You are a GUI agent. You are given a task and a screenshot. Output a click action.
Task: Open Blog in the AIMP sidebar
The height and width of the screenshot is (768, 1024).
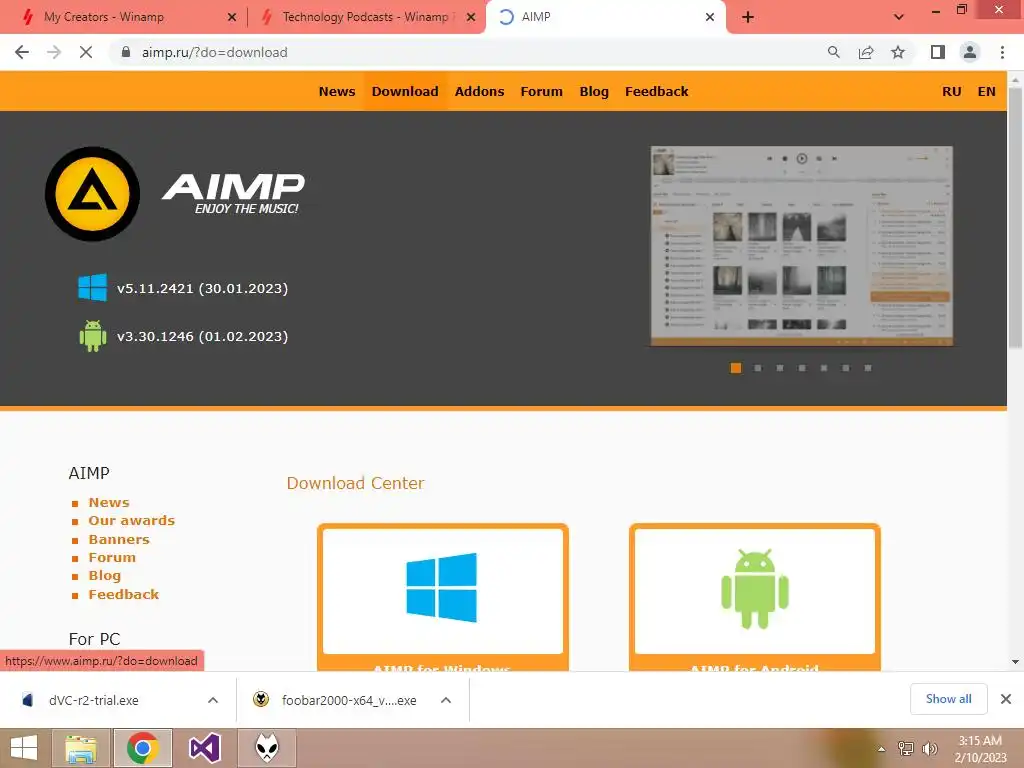104,575
